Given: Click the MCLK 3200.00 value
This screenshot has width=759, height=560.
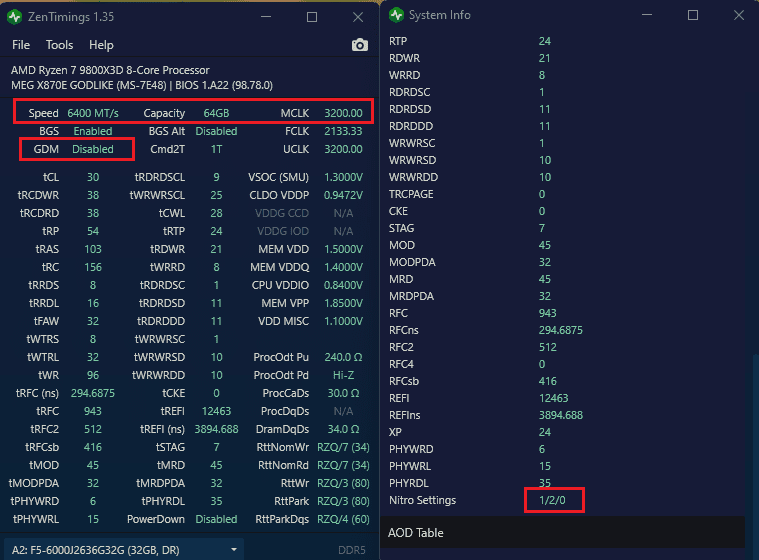Looking at the screenshot, I should pyautogui.click(x=343, y=113).
